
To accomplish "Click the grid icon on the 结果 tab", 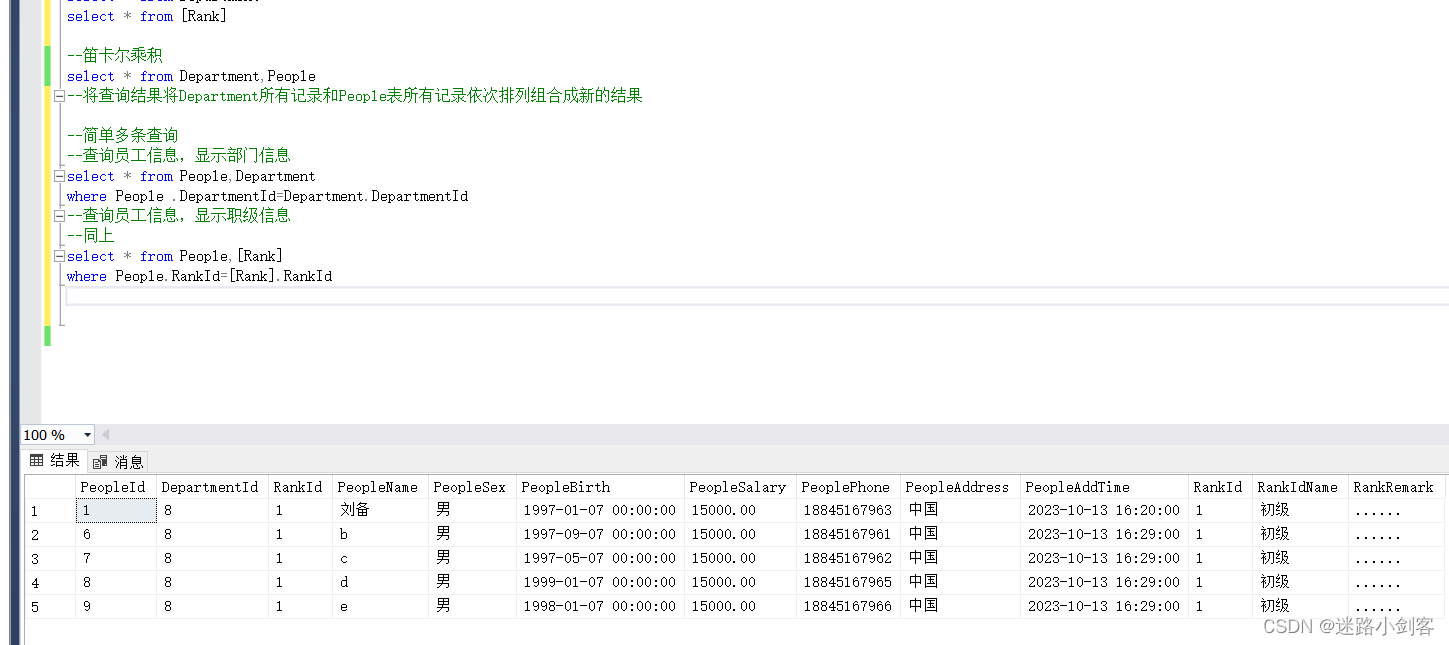I will click(36, 461).
